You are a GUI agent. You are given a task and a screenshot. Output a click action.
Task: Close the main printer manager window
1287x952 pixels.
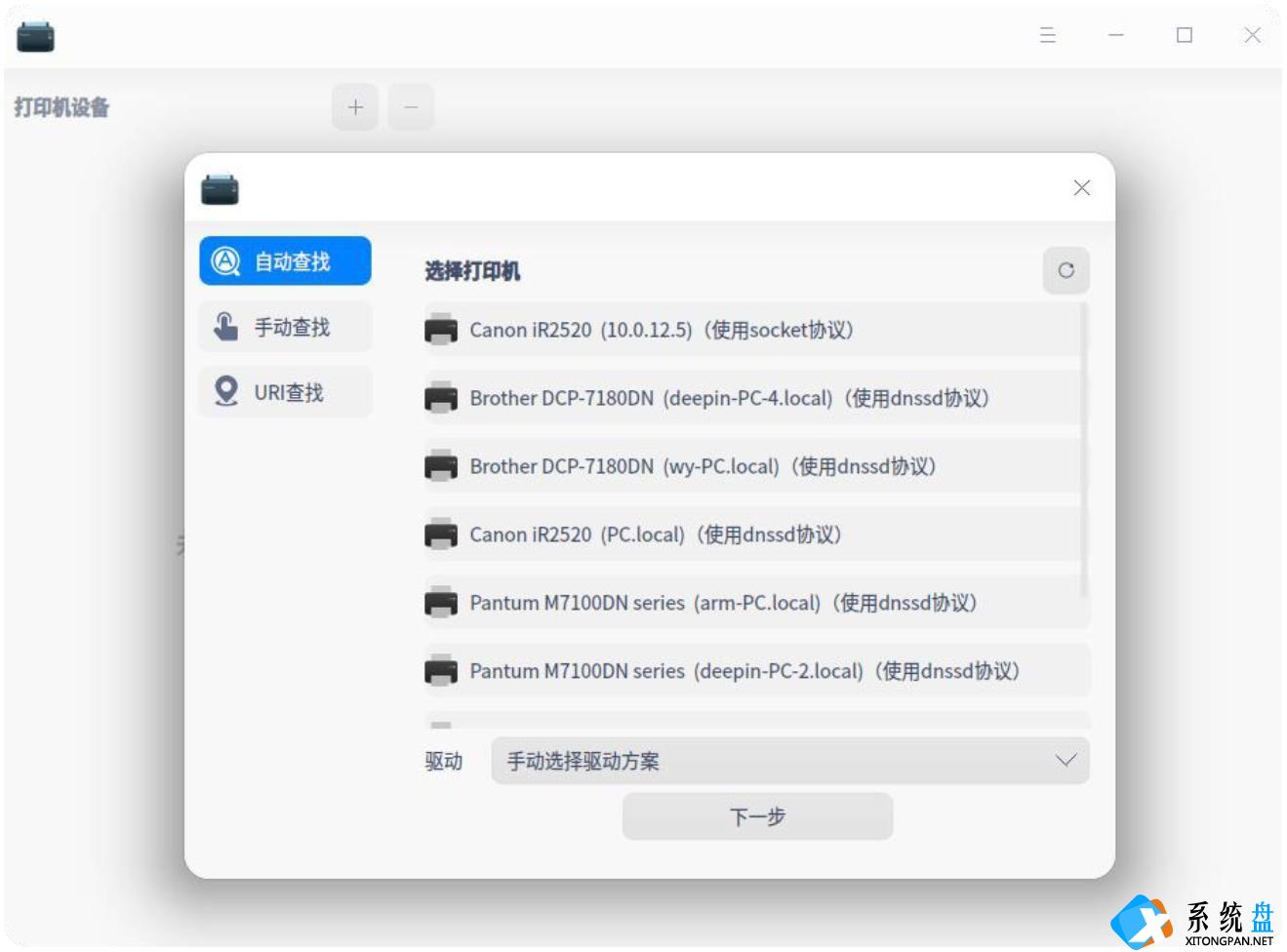[1252, 35]
